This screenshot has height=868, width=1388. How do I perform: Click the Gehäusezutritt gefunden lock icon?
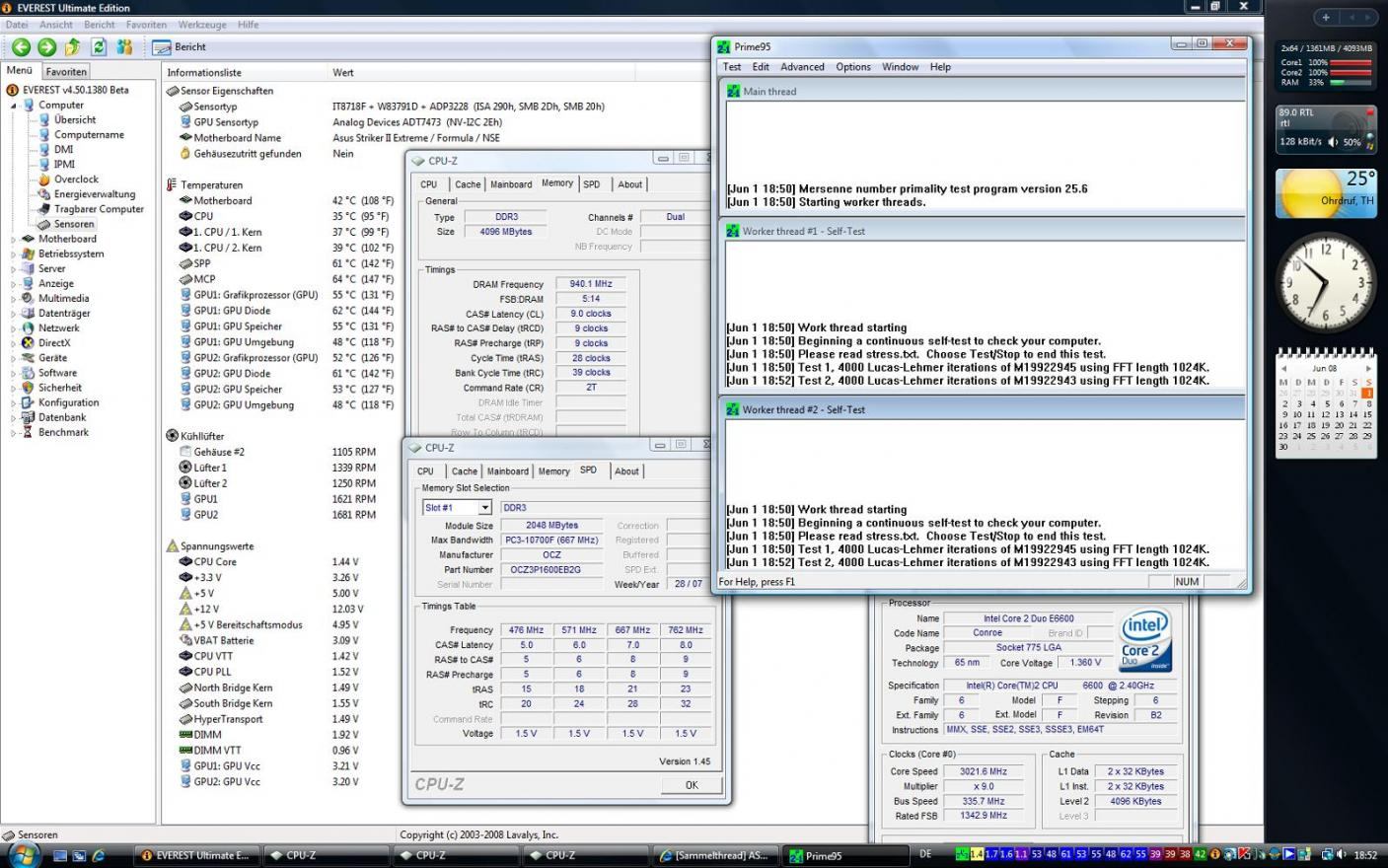click(185, 154)
